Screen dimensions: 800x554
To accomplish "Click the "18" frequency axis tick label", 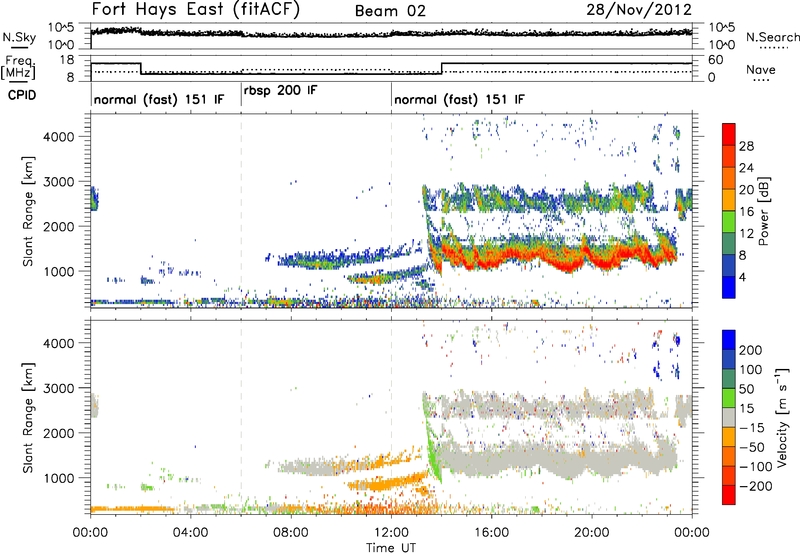I will click(x=67, y=59).
